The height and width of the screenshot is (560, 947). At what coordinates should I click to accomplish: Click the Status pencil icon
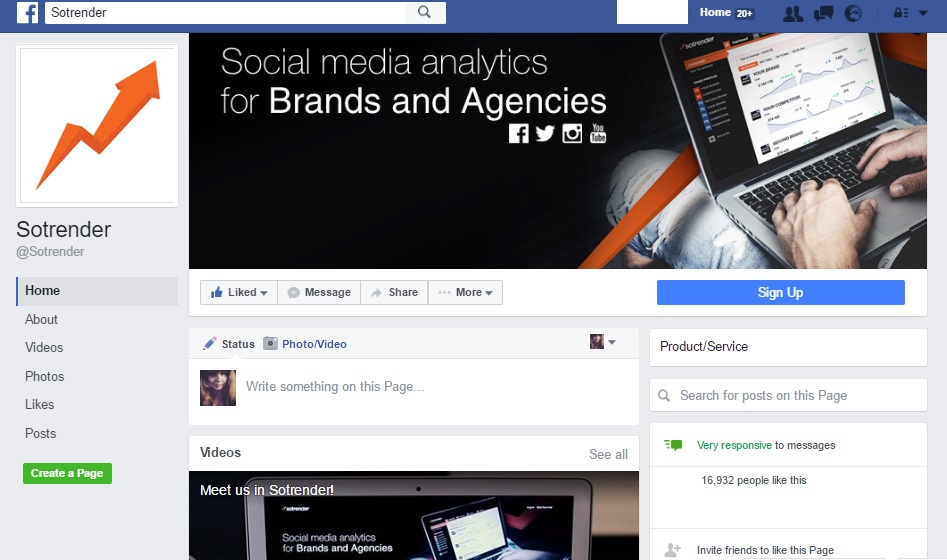210,344
